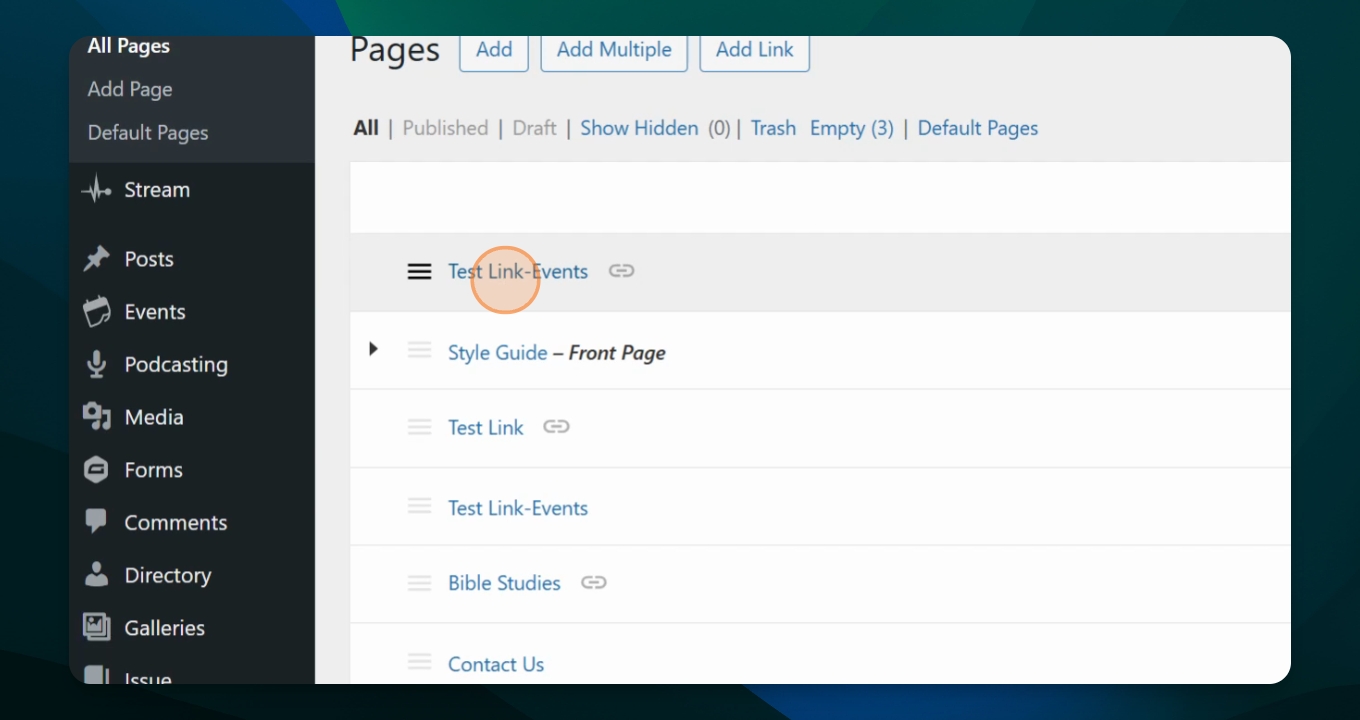Click the Front Page label after Style Guide

click(617, 353)
